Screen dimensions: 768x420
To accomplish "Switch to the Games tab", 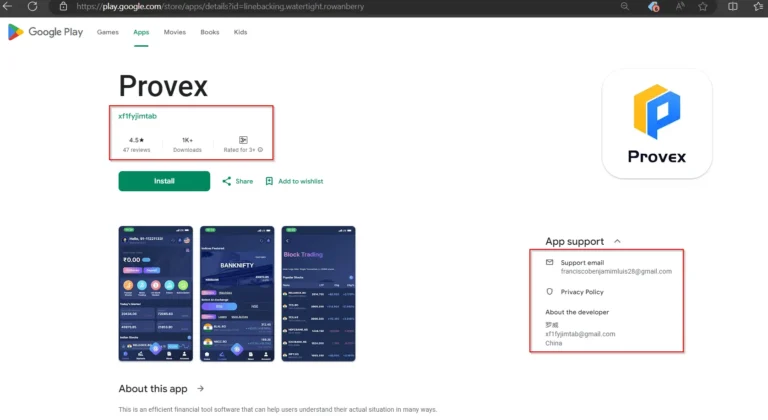I will click(x=108, y=32).
